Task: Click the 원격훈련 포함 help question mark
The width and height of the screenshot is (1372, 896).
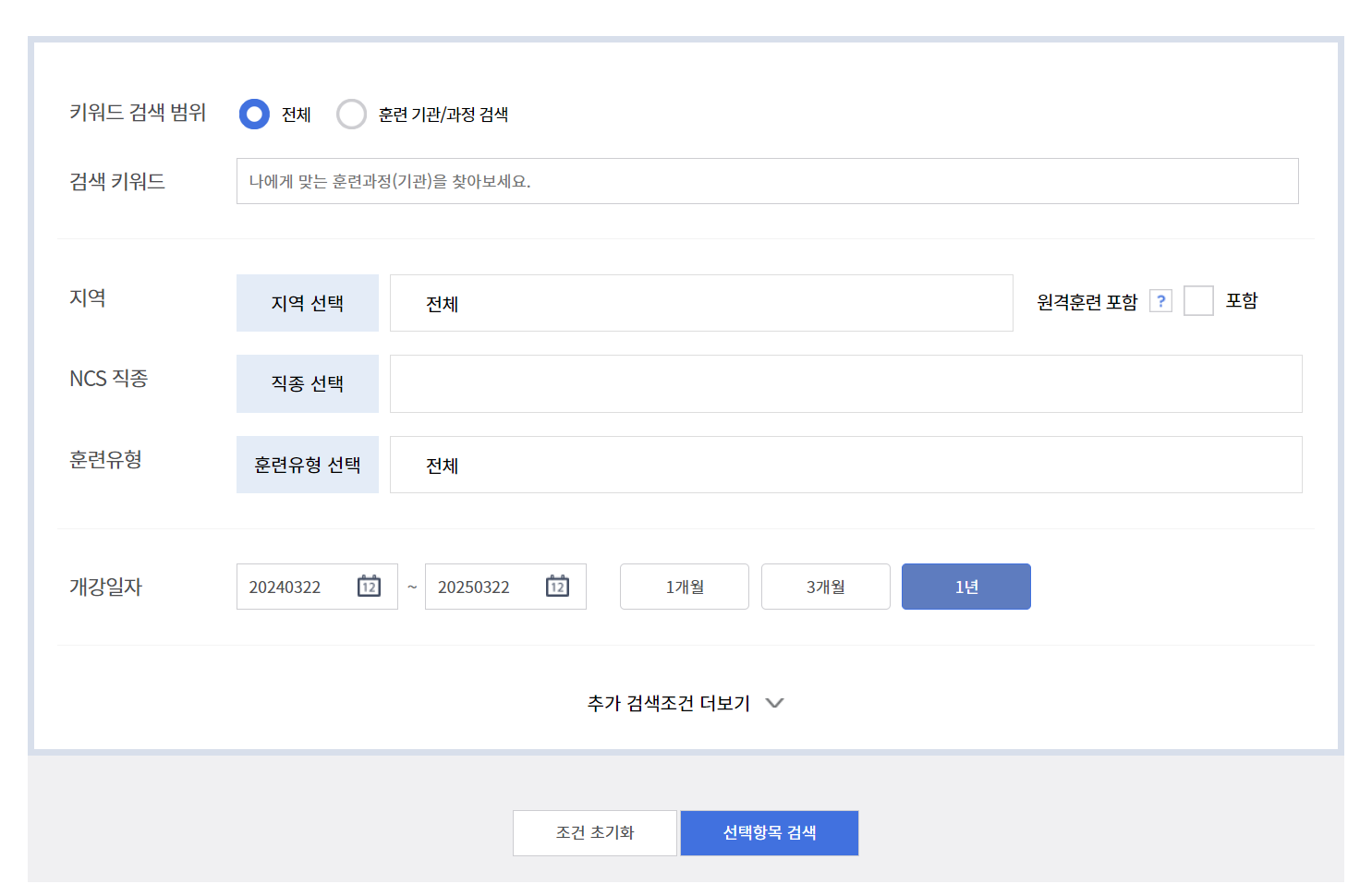Action: 1160,300
